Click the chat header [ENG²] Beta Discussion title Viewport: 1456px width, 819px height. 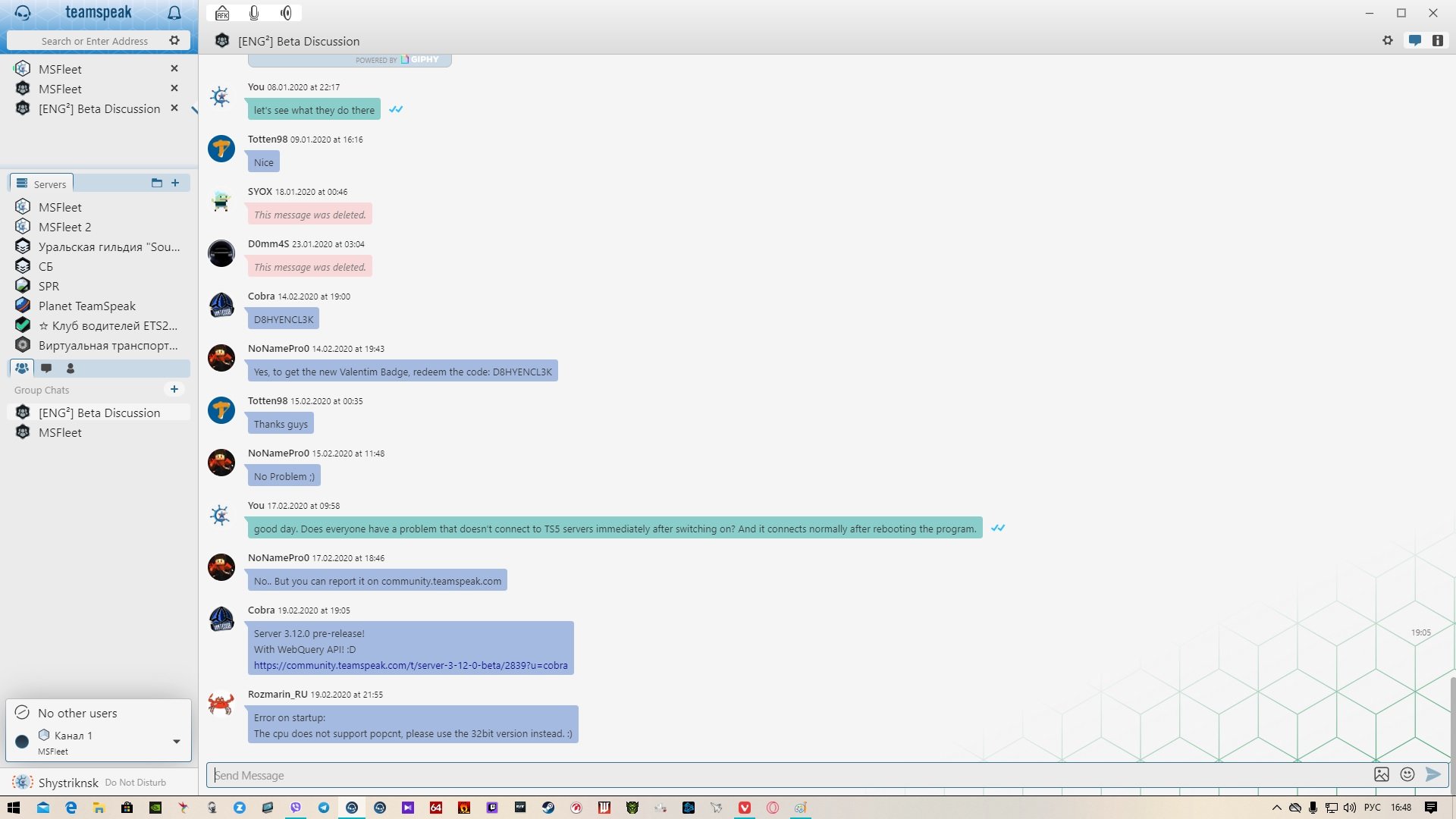coord(299,41)
